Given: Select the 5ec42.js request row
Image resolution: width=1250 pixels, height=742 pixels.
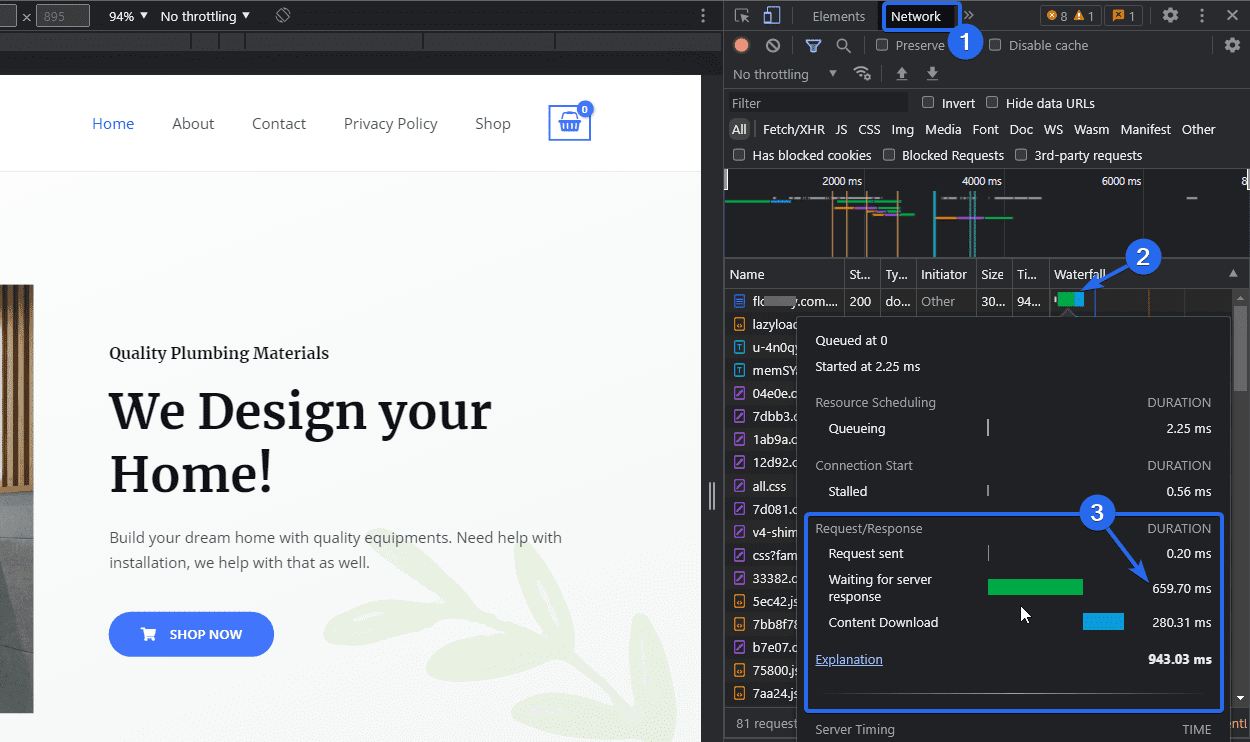Looking at the screenshot, I should [763, 601].
